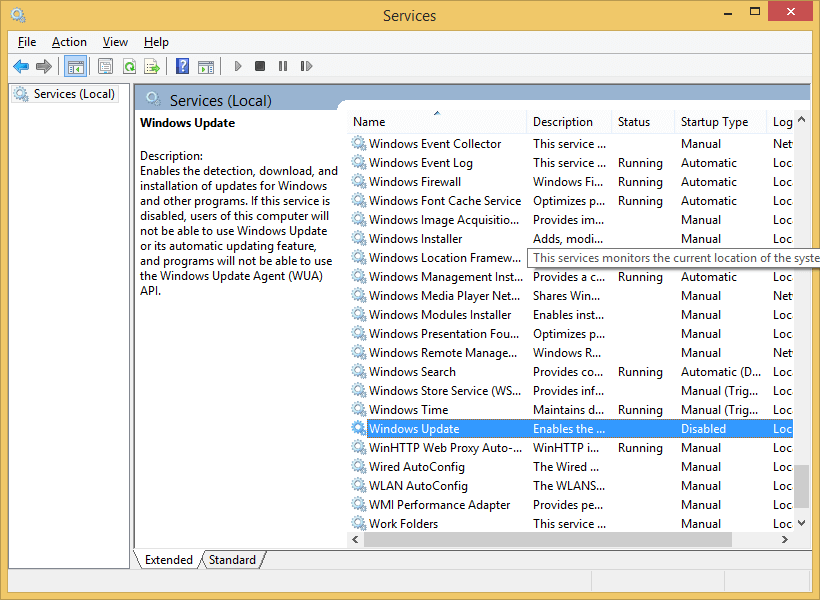
Task: Click gear icon of Windows Time row
Action: click(359, 409)
